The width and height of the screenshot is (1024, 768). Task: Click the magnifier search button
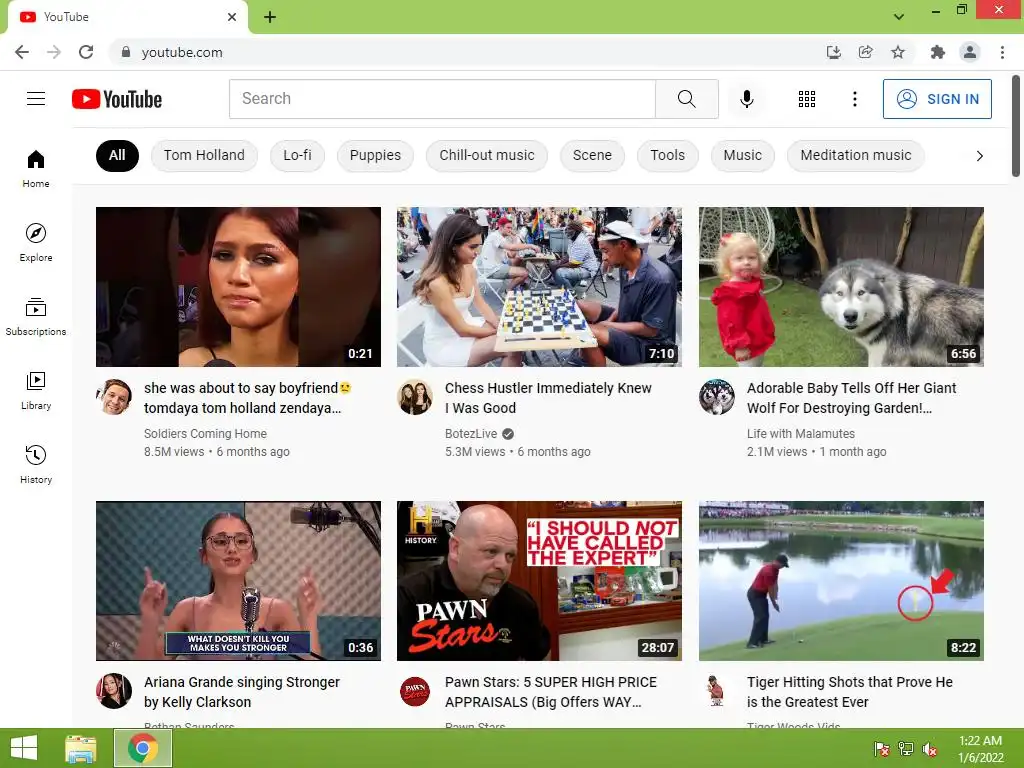[x=686, y=99]
